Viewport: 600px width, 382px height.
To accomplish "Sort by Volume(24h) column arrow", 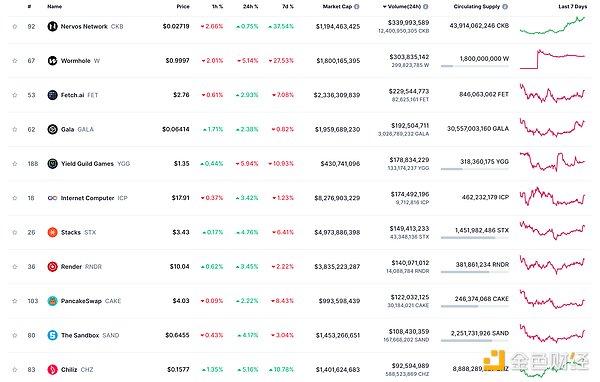I will pyautogui.click(x=385, y=7).
